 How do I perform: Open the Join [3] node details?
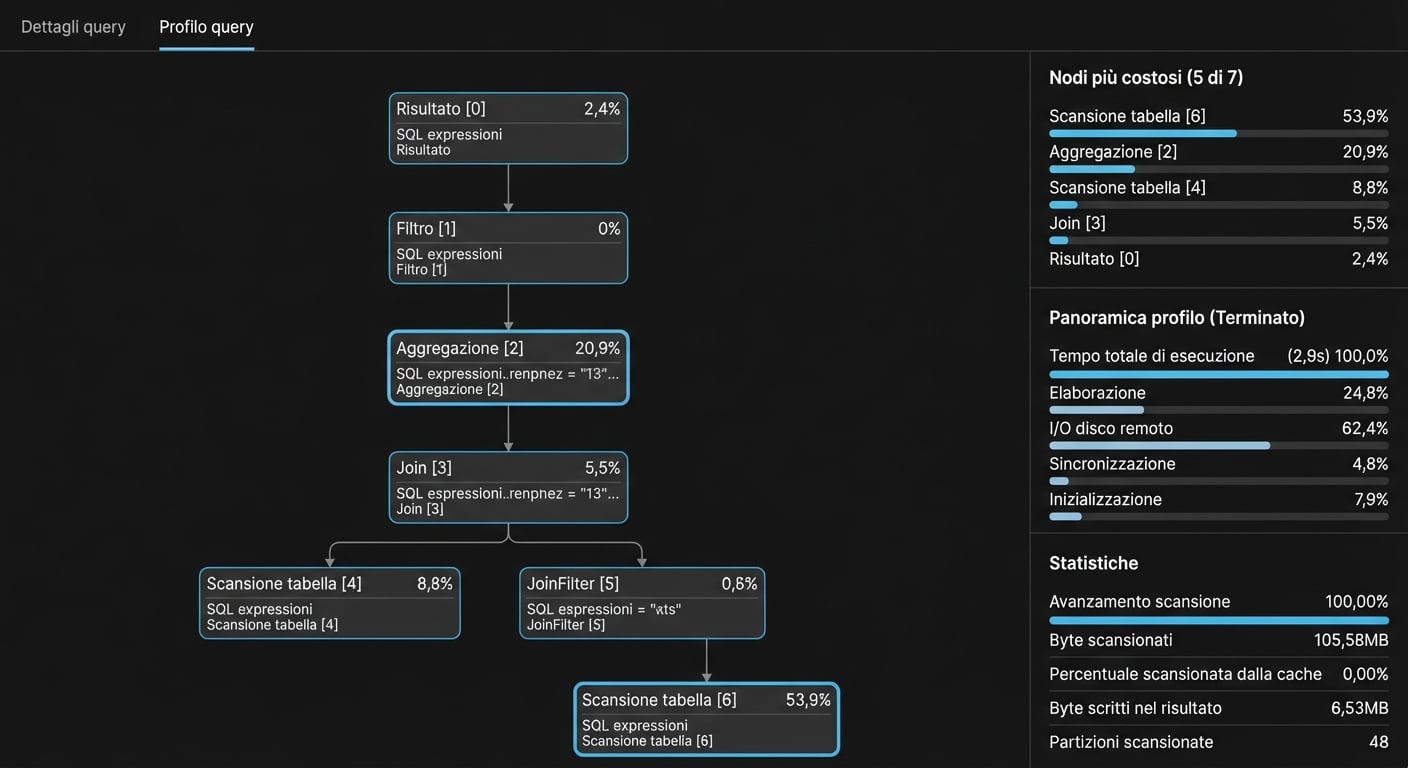click(508, 487)
